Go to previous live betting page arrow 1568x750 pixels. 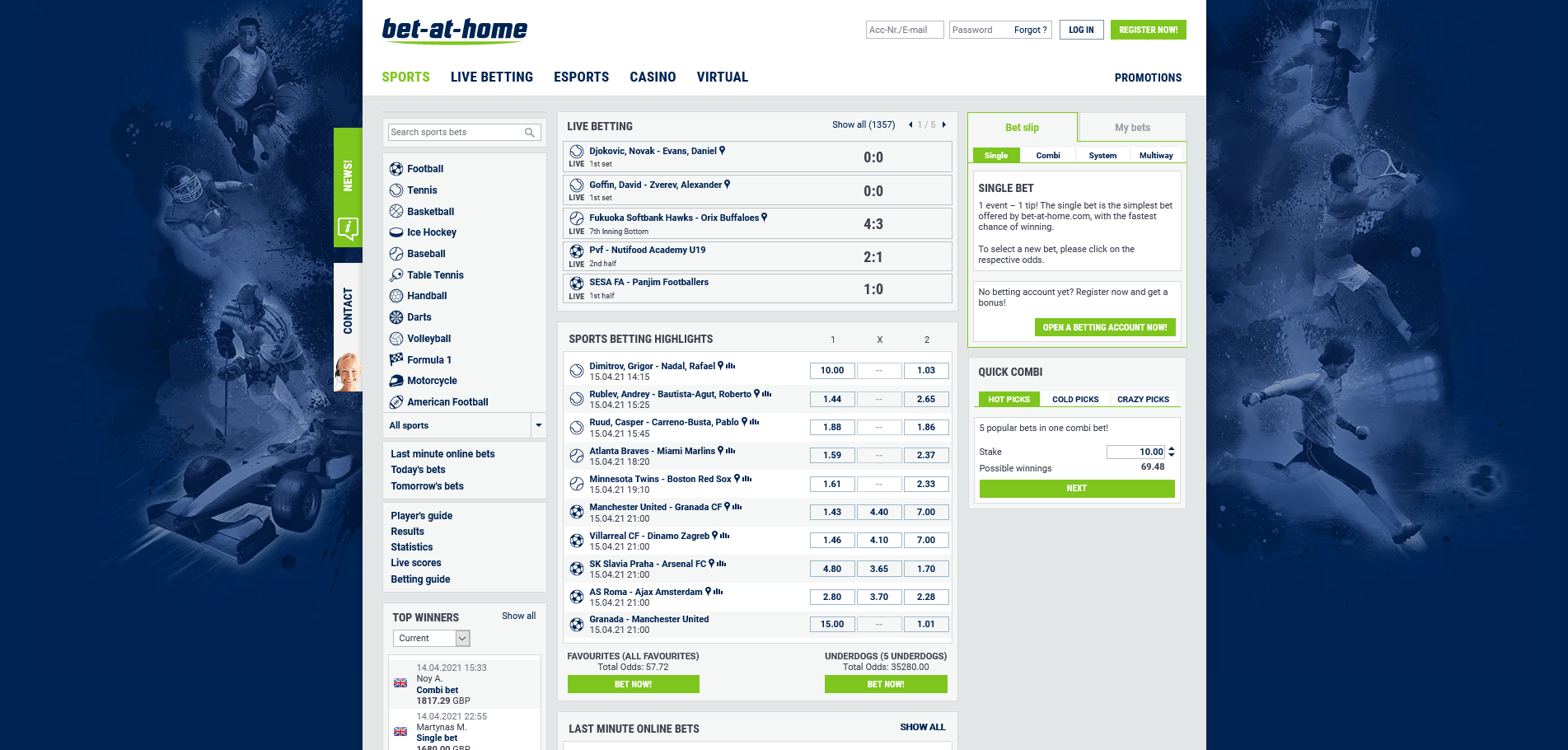(910, 125)
